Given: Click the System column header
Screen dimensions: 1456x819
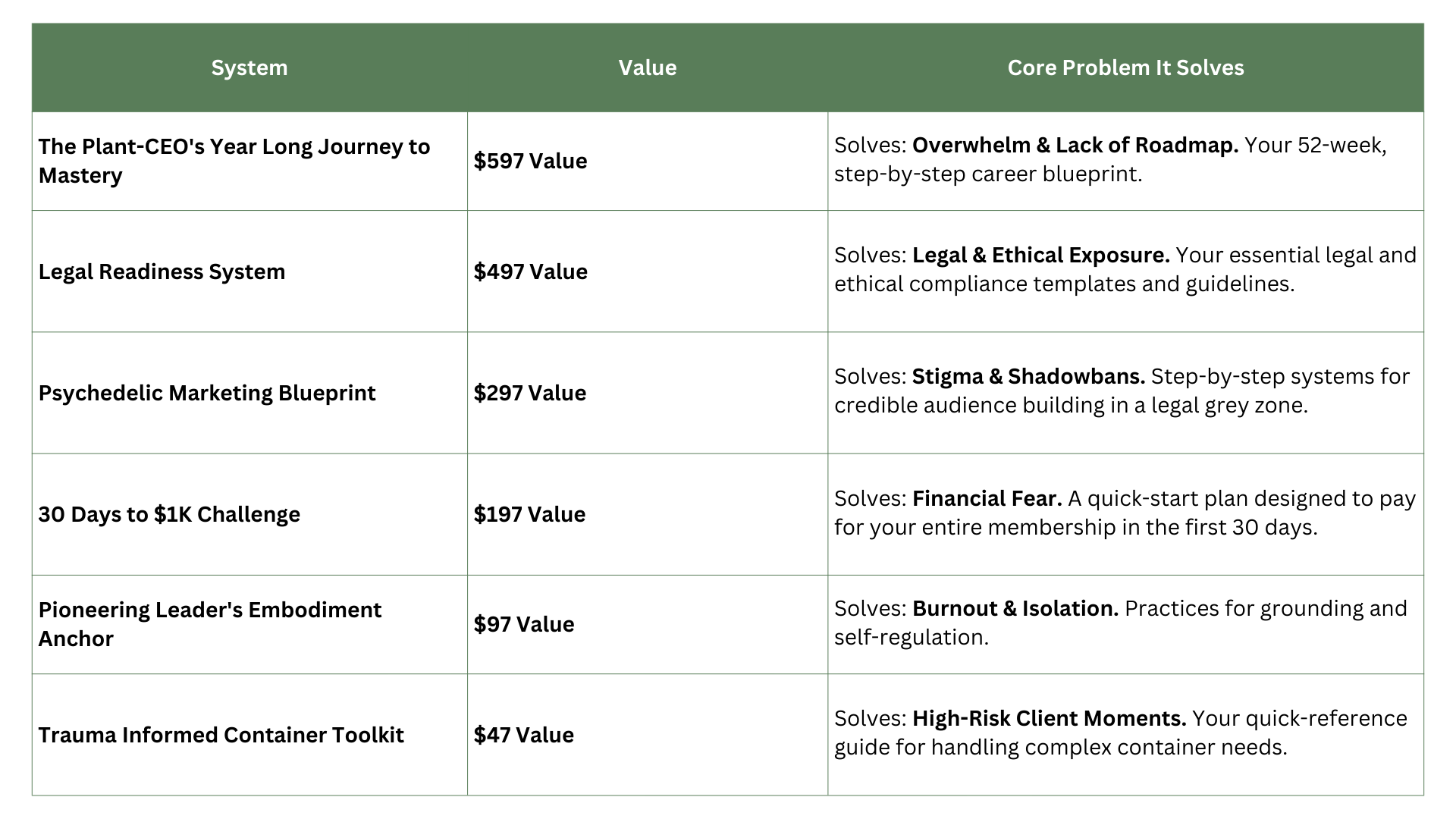Looking at the screenshot, I should tap(249, 68).
